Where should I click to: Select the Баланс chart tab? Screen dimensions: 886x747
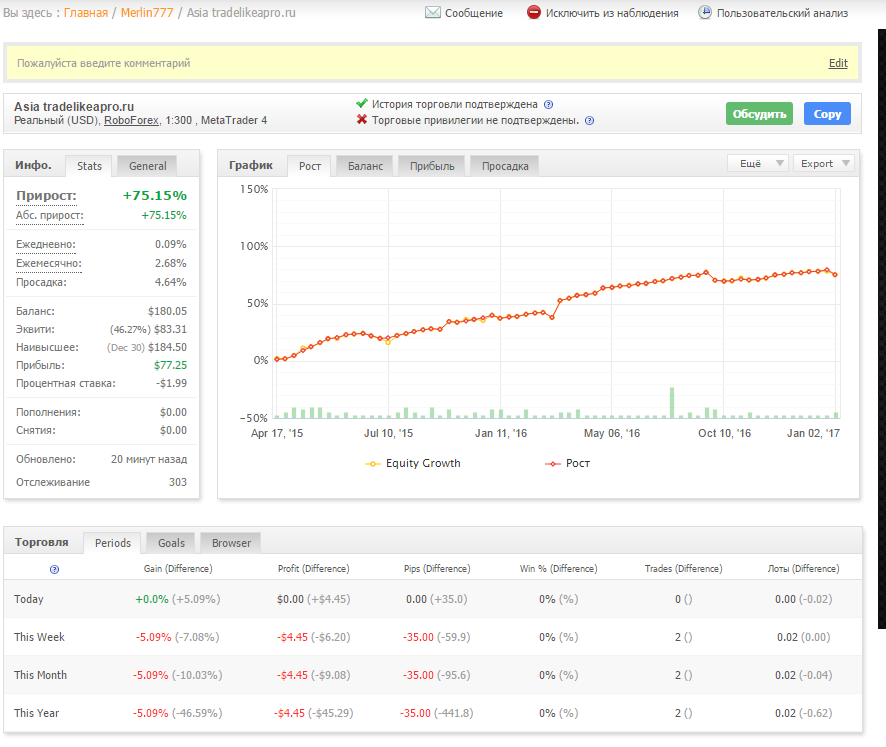(x=365, y=166)
